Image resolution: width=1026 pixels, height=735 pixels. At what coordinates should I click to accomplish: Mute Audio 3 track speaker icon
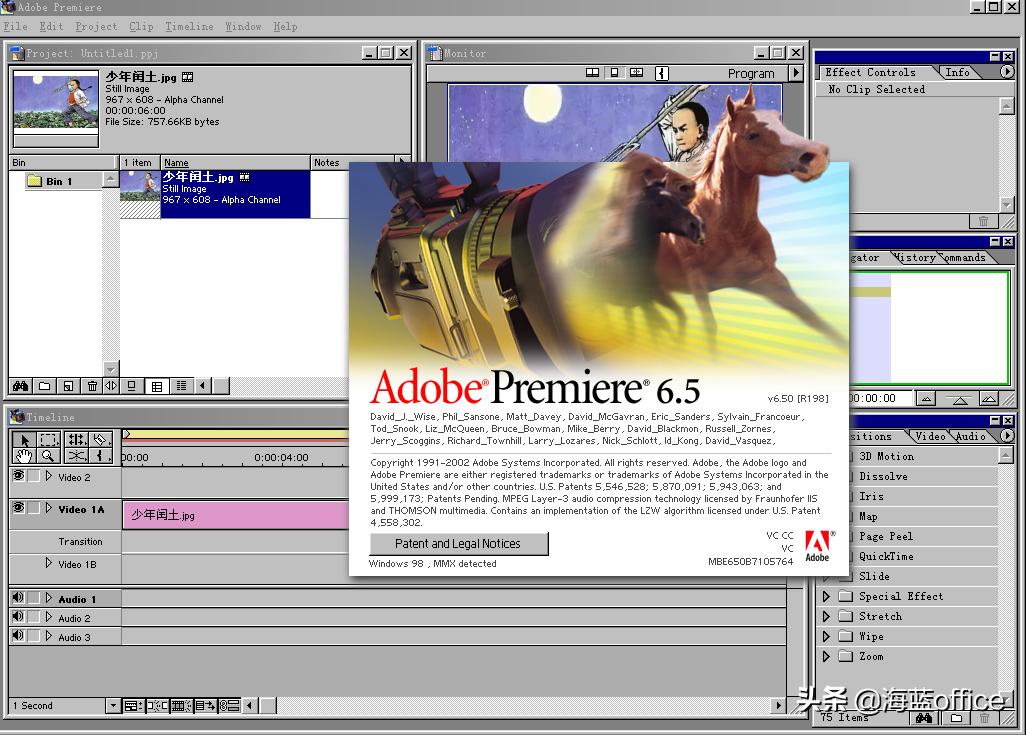tap(18, 636)
